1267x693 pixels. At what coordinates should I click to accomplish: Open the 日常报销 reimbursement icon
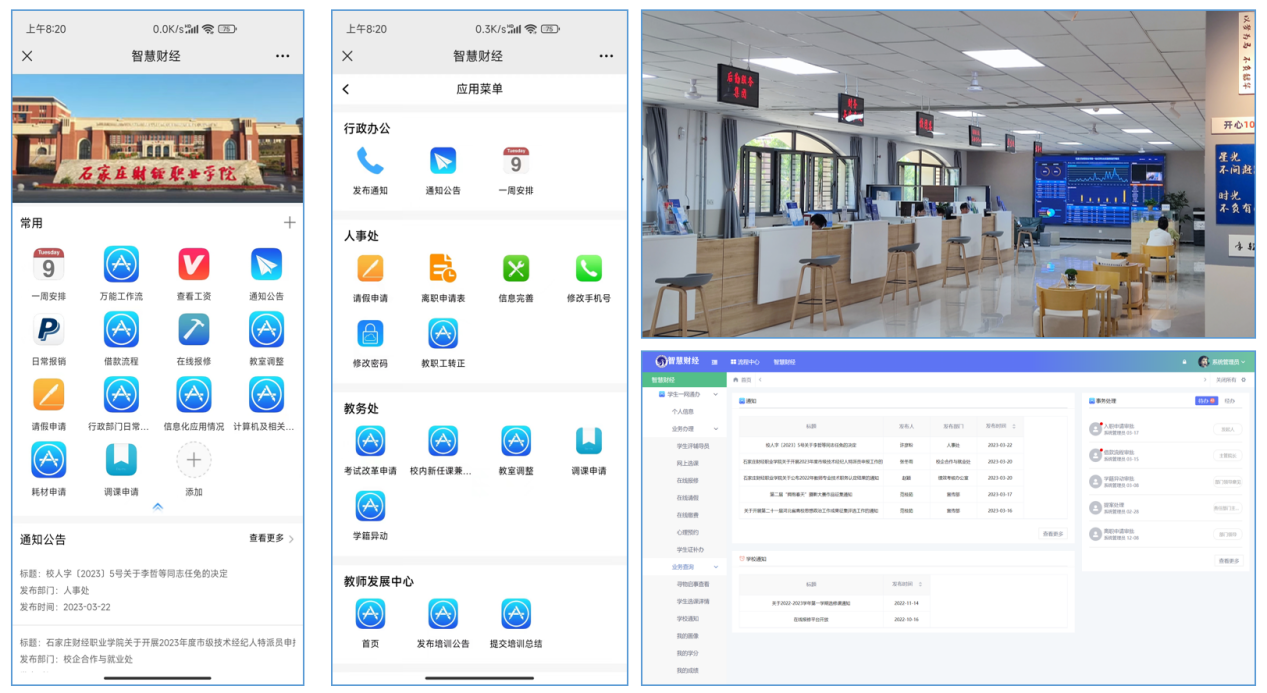coord(48,330)
